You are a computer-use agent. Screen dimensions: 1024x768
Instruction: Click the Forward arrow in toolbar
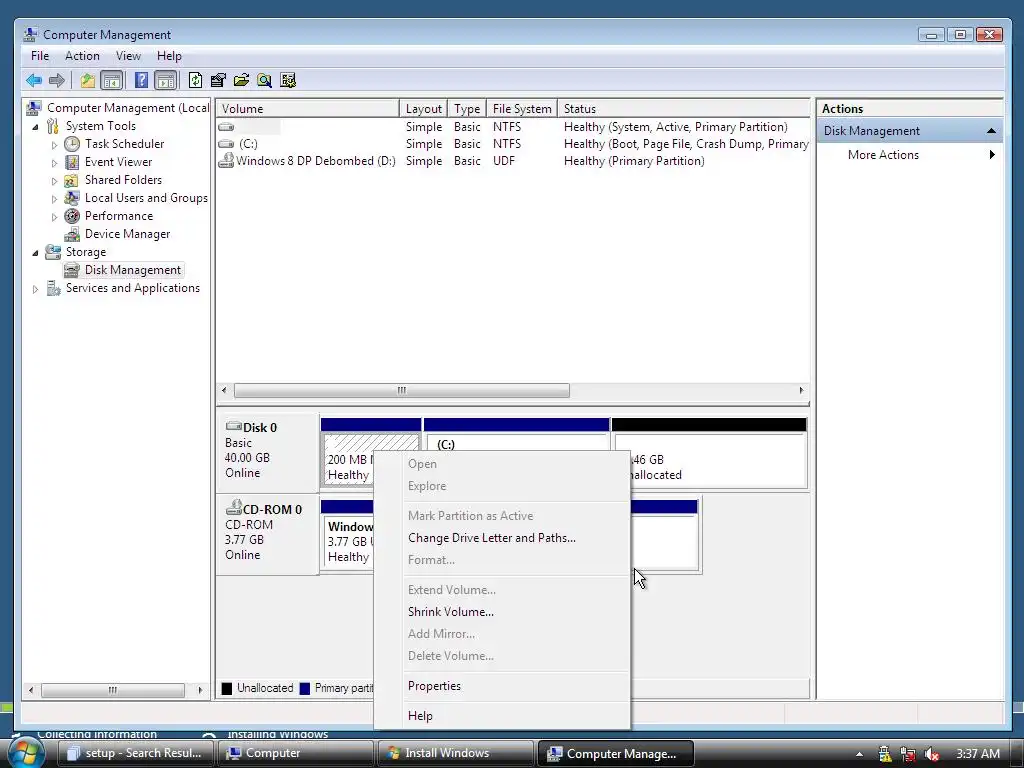(57, 80)
